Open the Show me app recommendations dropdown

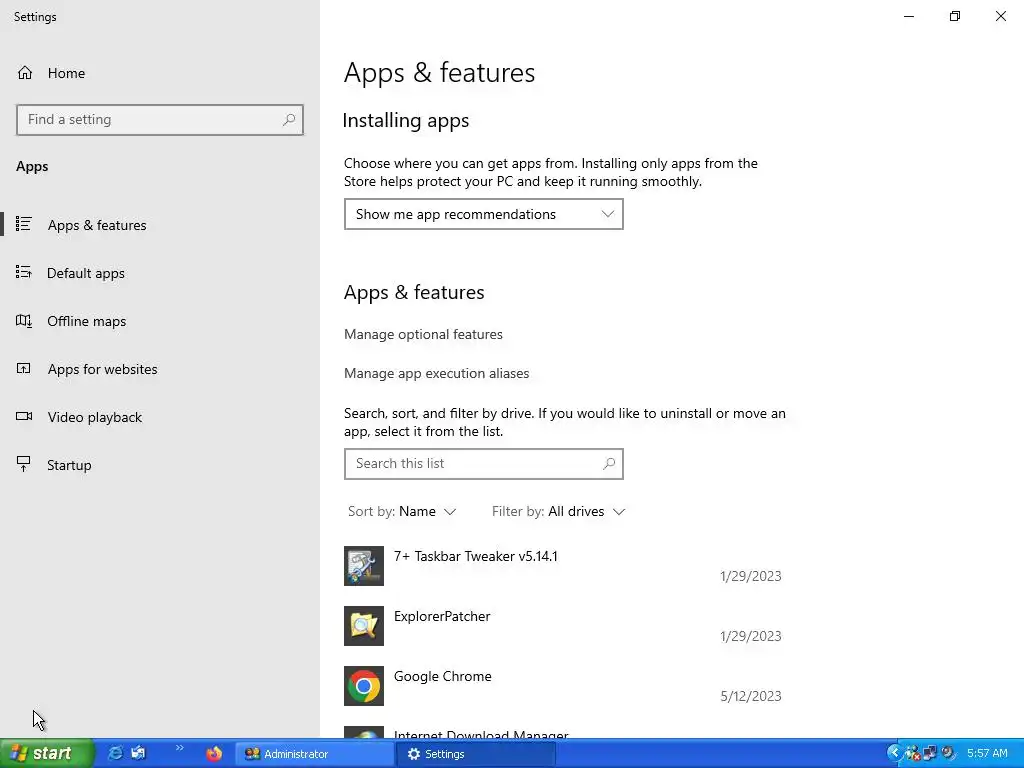tap(483, 214)
